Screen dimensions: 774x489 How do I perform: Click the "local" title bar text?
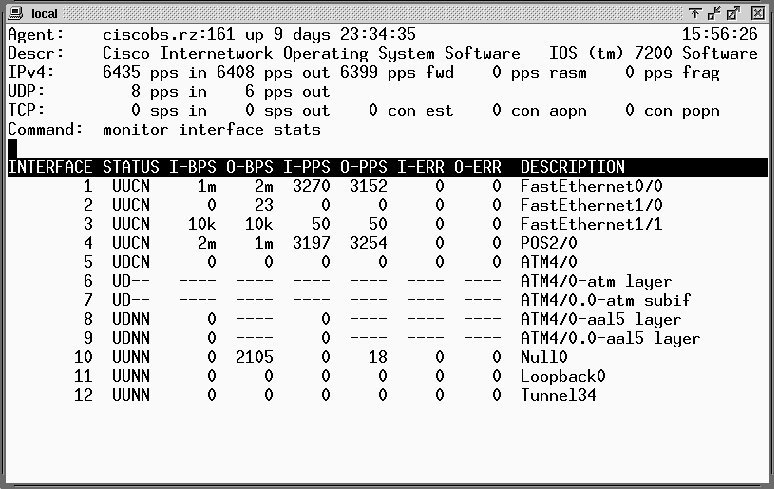click(x=44, y=12)
